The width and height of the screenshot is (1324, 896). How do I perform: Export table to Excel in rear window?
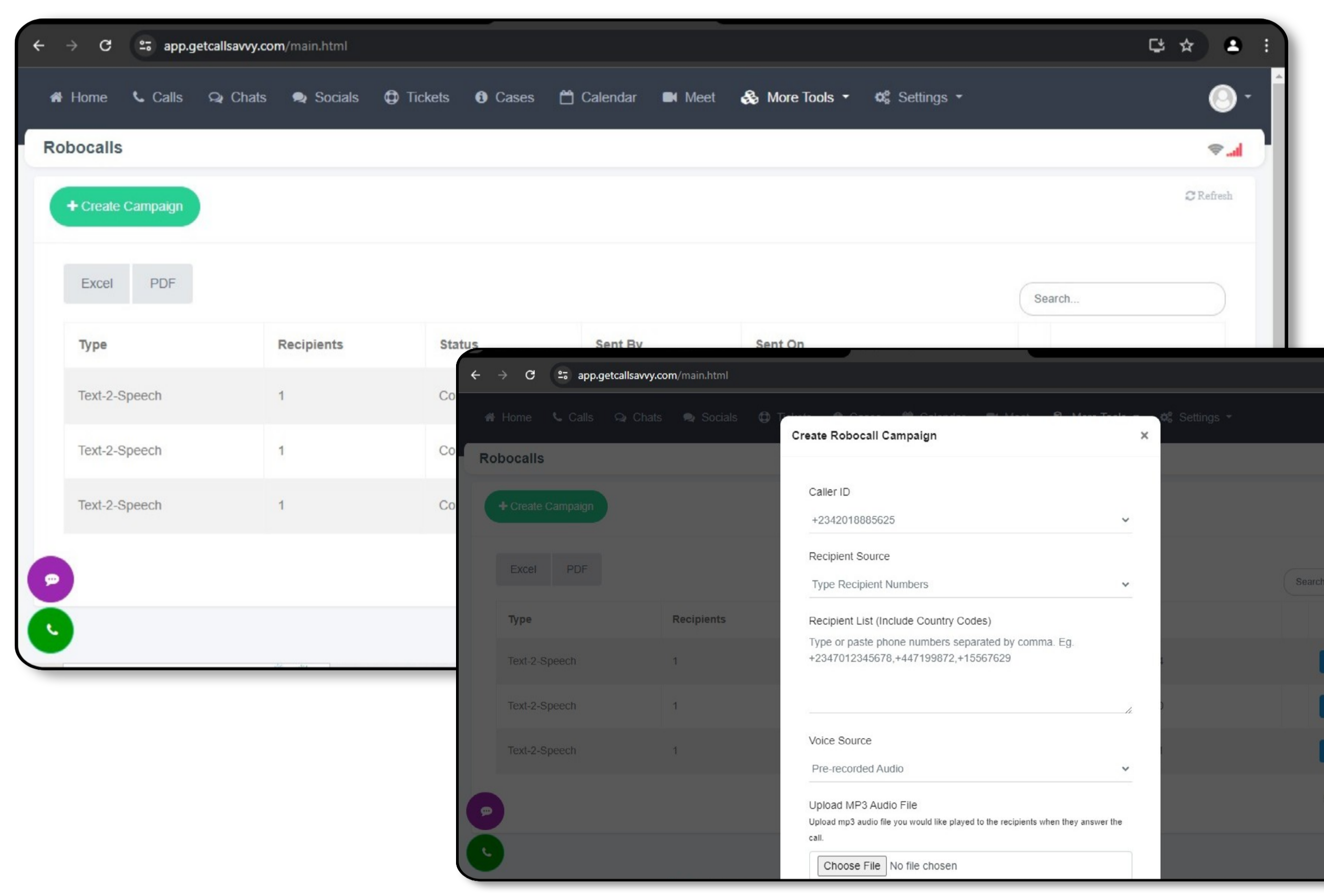point(96,283)
